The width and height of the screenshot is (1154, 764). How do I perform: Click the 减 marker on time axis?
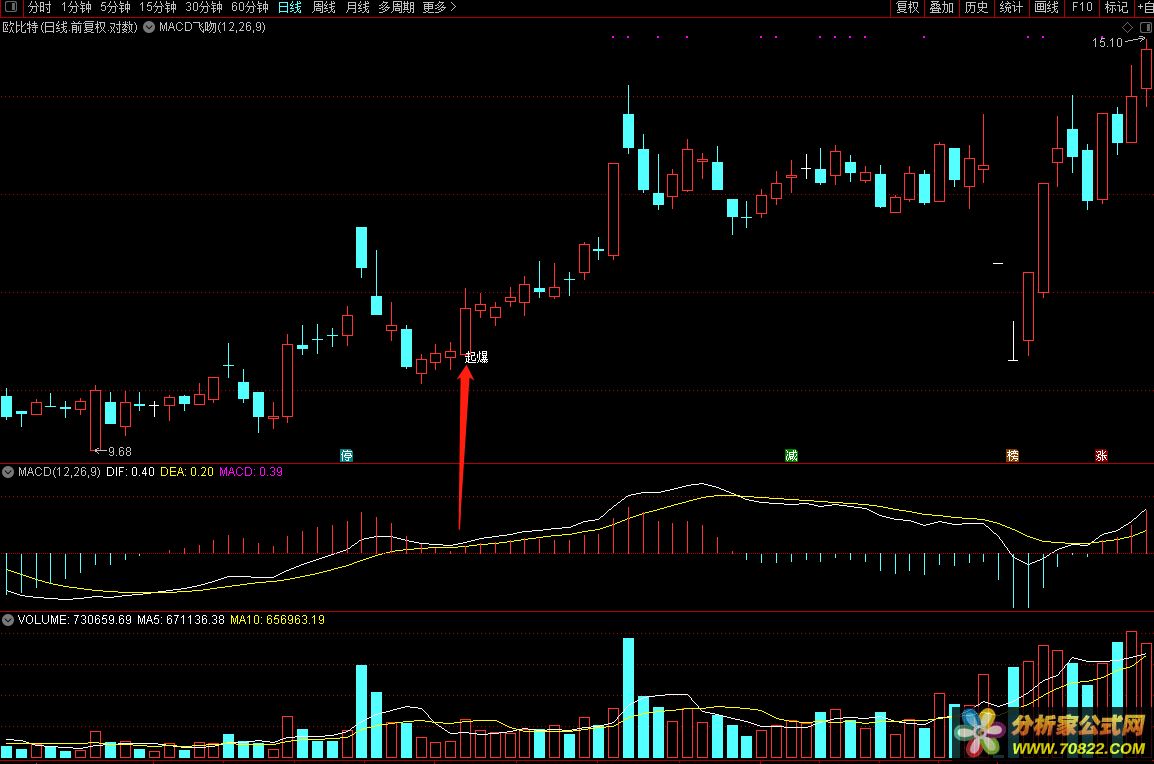tap(791, 456)
